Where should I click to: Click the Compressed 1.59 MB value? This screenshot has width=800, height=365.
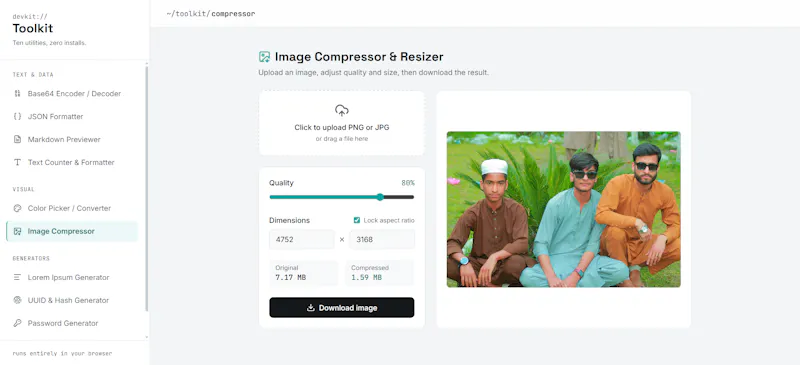click(x=366, y=278)
